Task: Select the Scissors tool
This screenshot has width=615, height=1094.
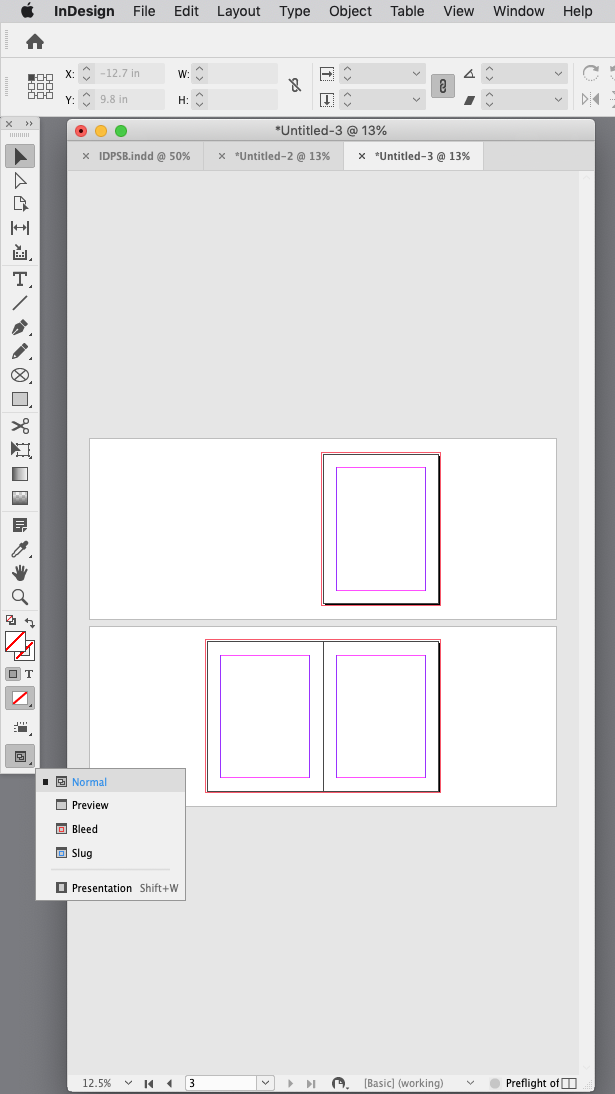Action: coord(20,426)
